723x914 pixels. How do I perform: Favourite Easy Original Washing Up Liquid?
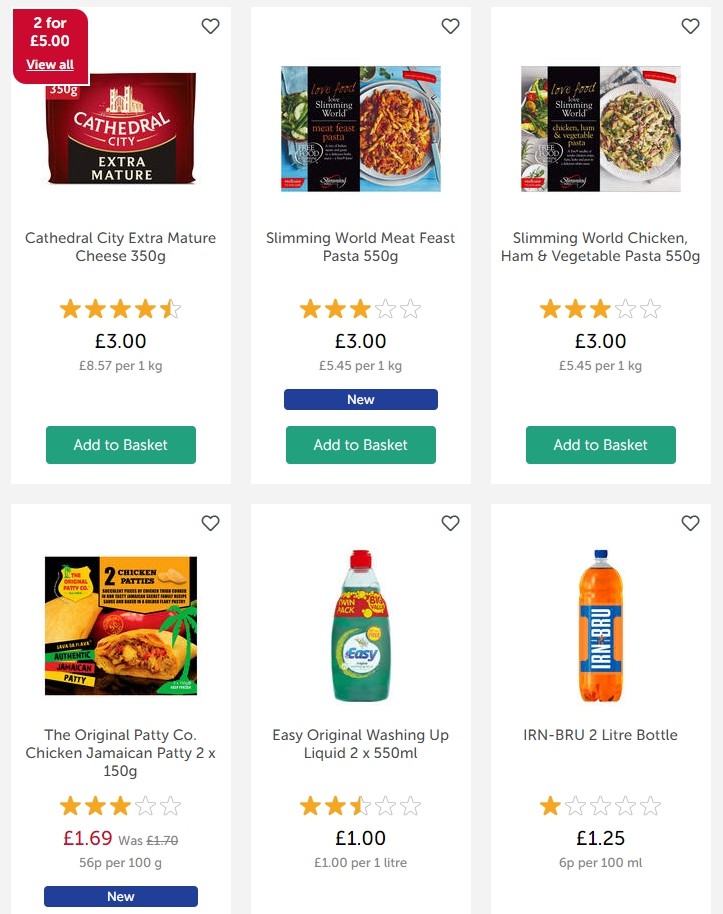click(450, 523)
